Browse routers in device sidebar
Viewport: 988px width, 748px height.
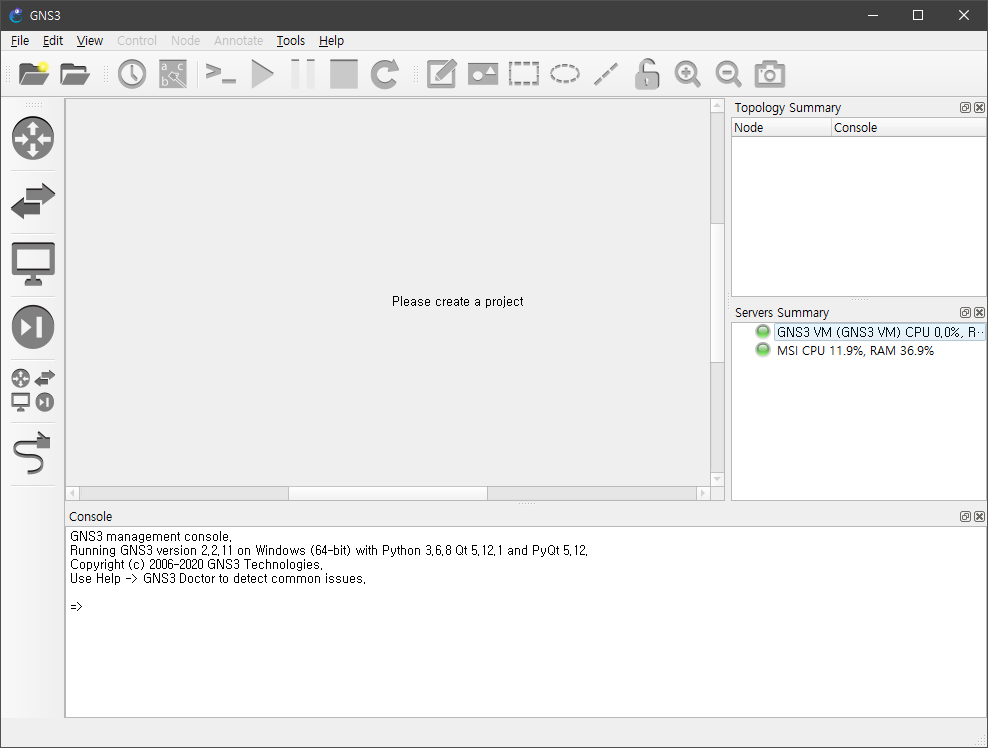pyautogui.click(x=33, y=138)
